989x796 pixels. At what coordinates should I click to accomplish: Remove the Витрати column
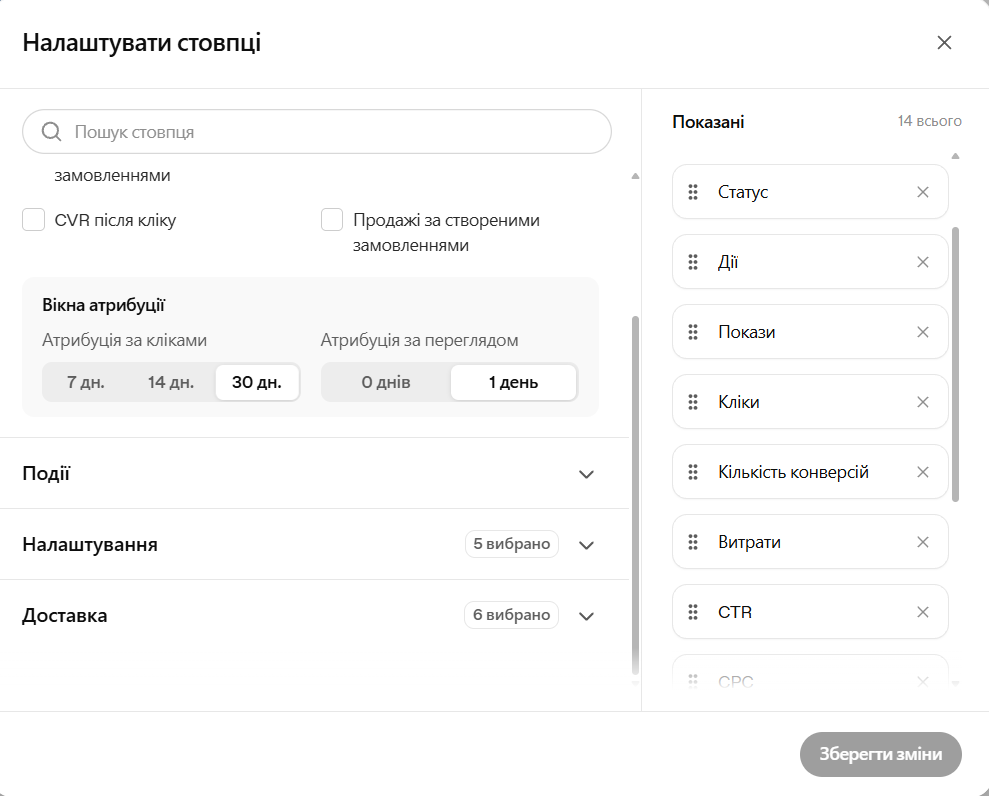pos(923,542)
